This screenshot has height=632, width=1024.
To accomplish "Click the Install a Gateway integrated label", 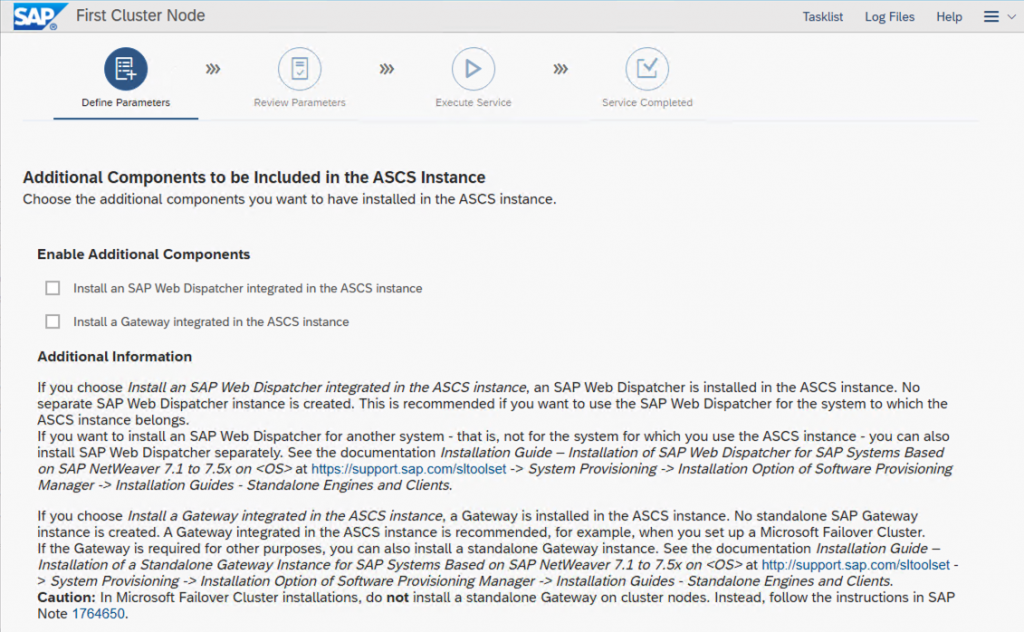I will click(211, 322).
